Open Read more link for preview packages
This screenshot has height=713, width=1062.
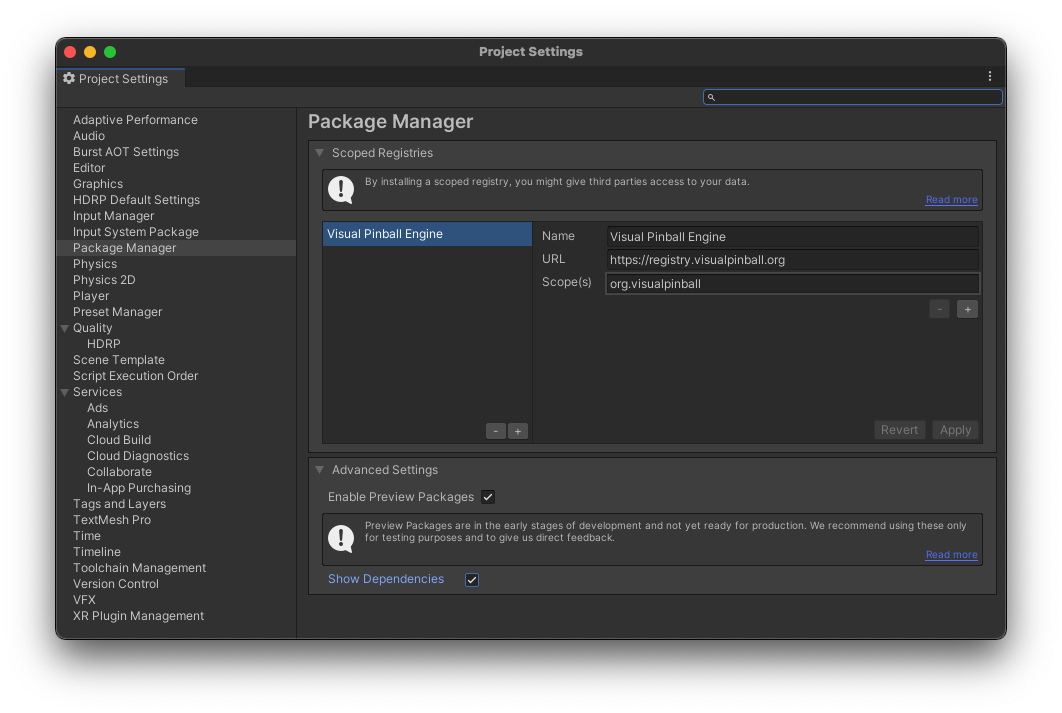(x=952, y=555)
